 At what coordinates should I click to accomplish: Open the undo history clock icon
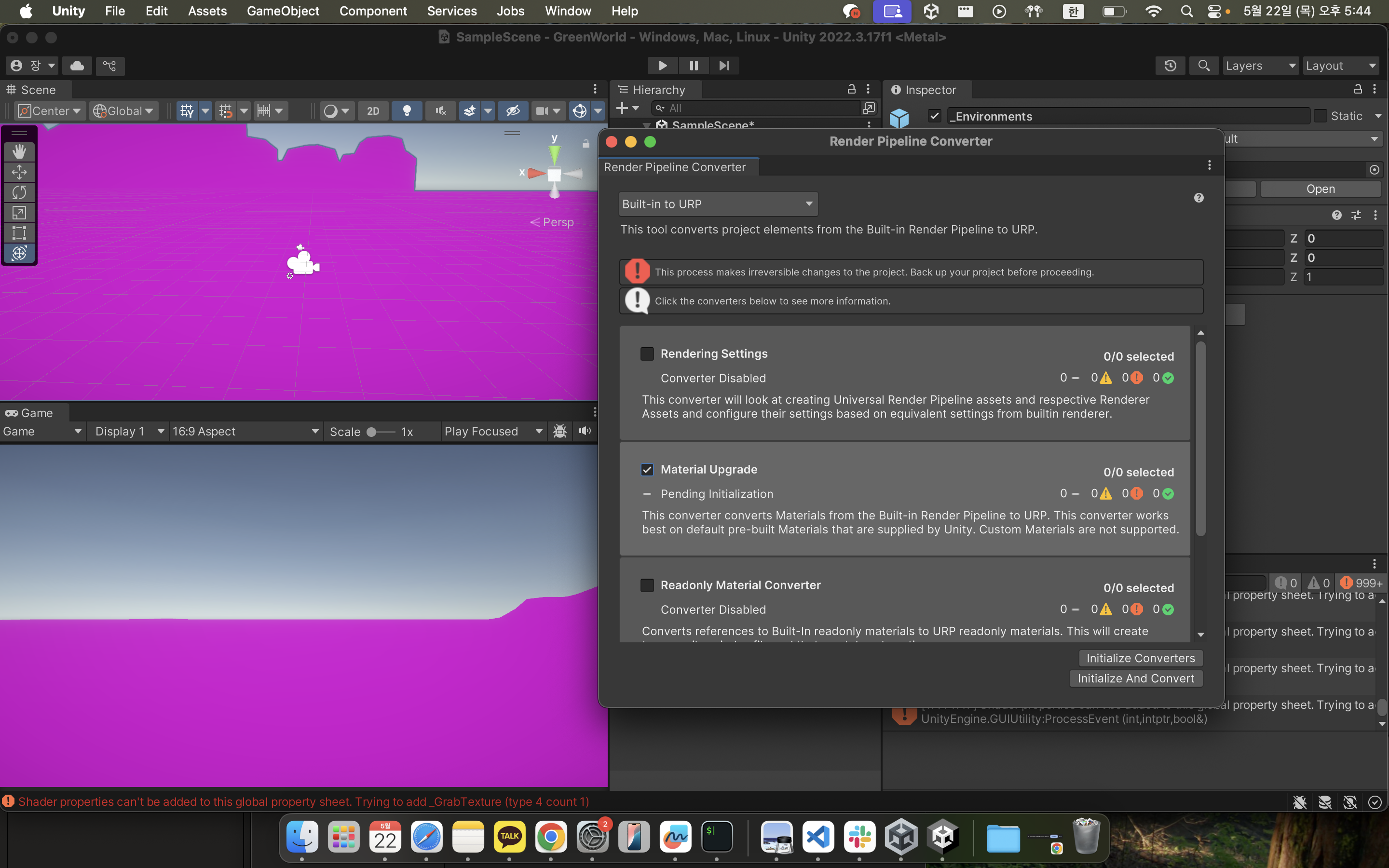[x=1170, y=66]
